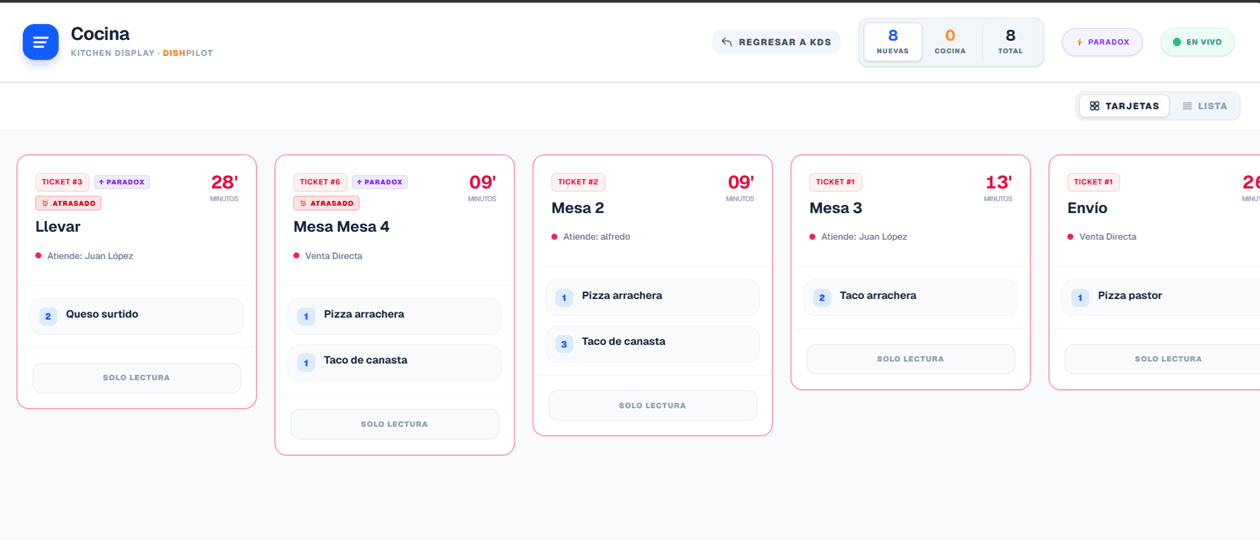This screenshot has width=1260, height=540.
Task: Click Solo Lectura on the Llevar card
Action: tap(137, 378)
